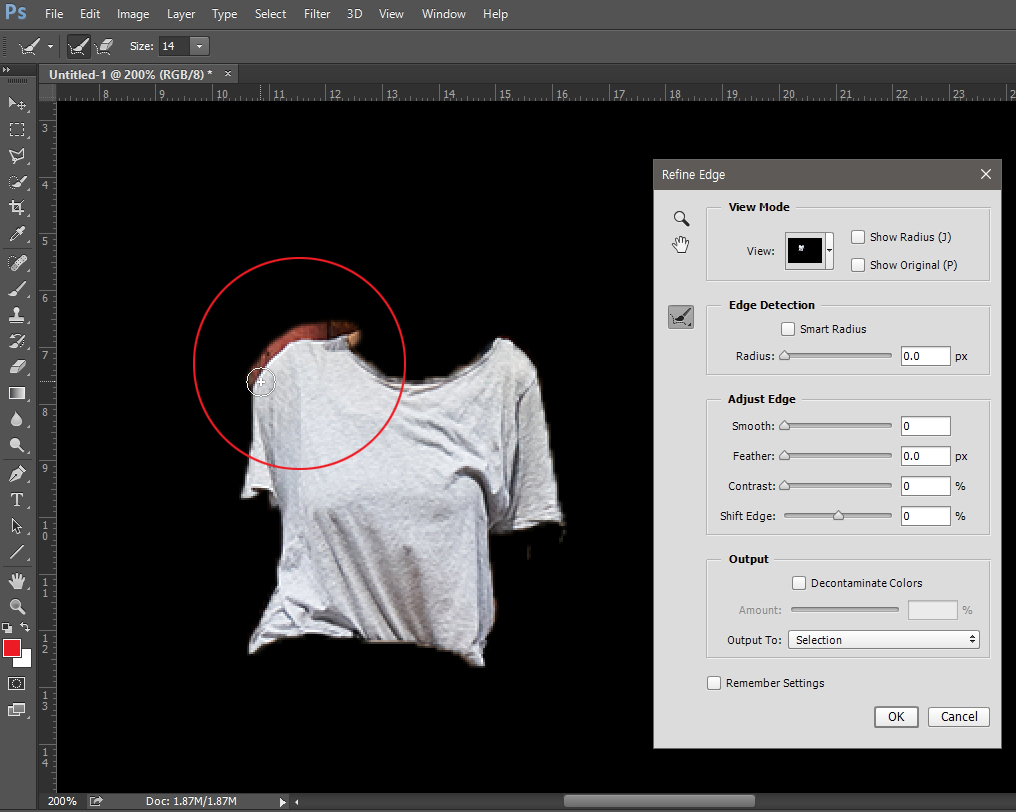Open the Output To dropdown
This screenshot has height=812, width=1016.
click(883, 640)
